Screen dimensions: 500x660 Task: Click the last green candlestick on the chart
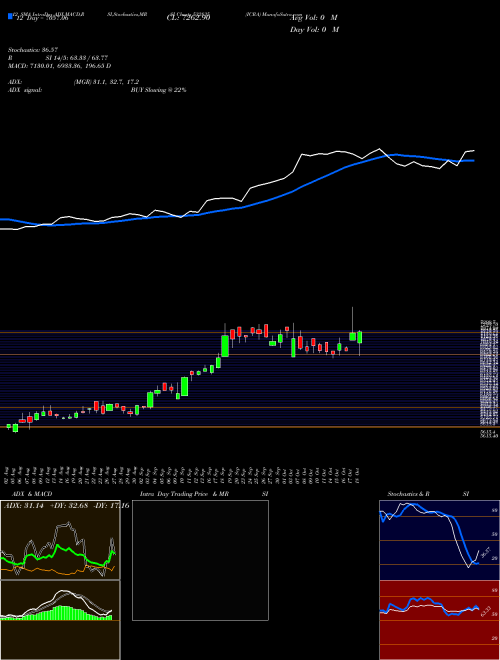coord(359,338)
